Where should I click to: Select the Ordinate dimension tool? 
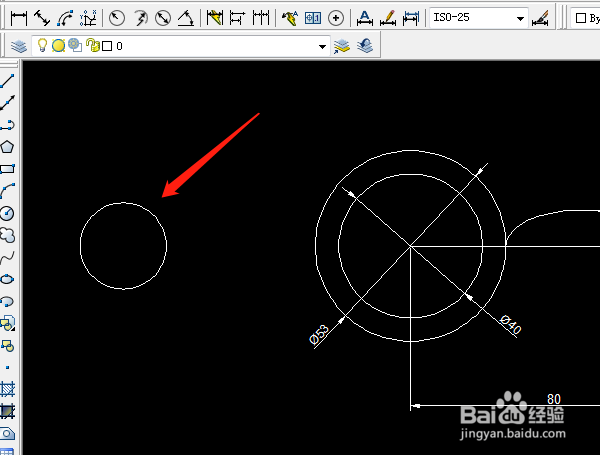tap(88, 18)
